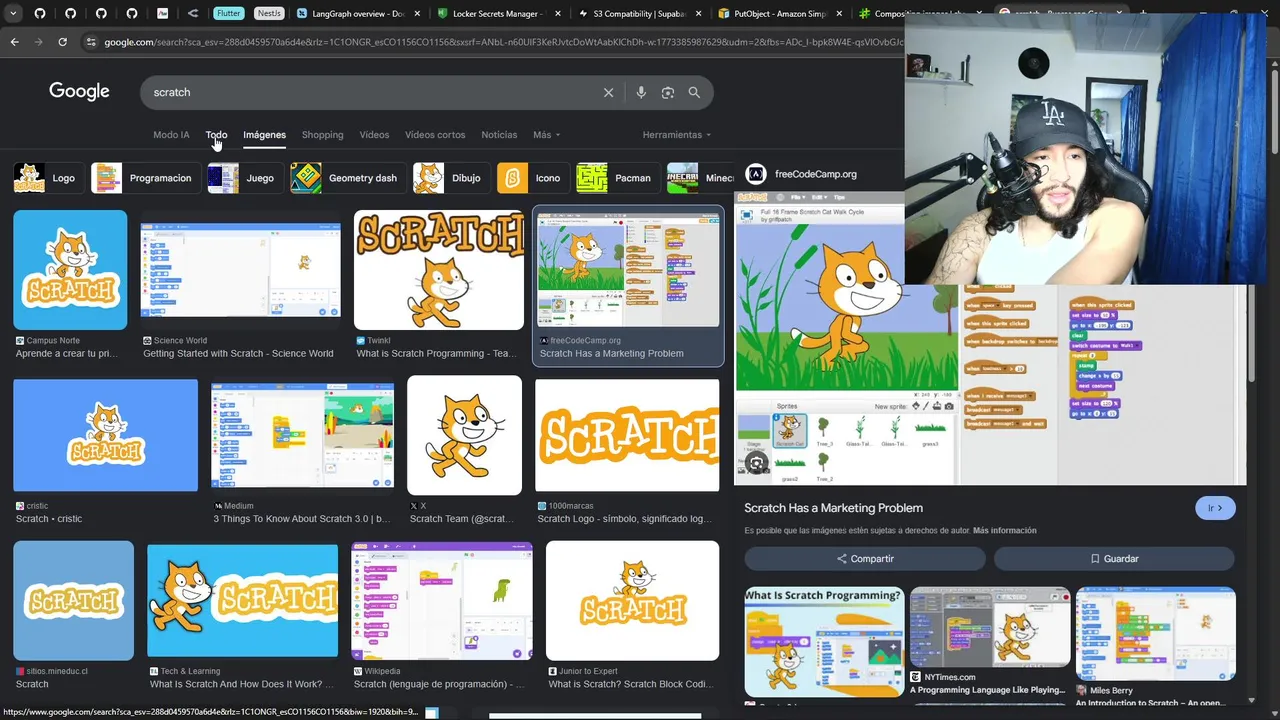This screenshot has height=720, width=1280.
Task: Open Tech & Learning Scratch thumbnail
Action: pyautogui.click(x=242, y=600)
